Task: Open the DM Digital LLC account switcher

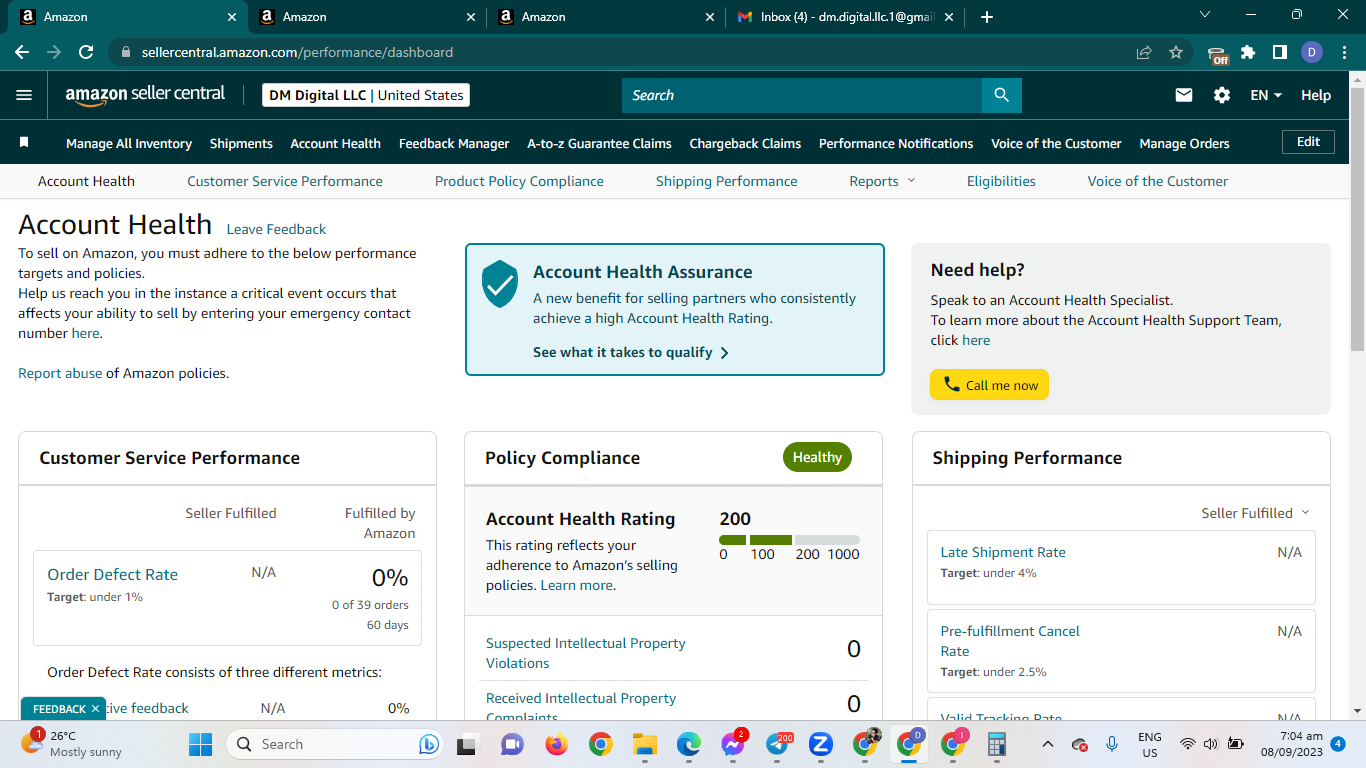Action: tap(366, 95)
